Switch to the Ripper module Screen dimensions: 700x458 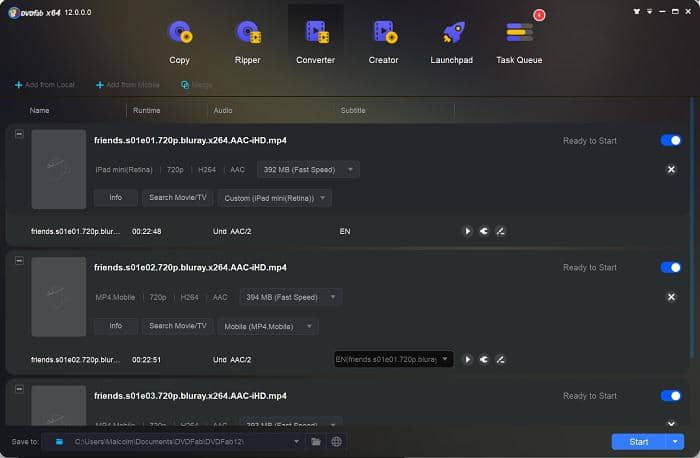[x=248, y=43]
